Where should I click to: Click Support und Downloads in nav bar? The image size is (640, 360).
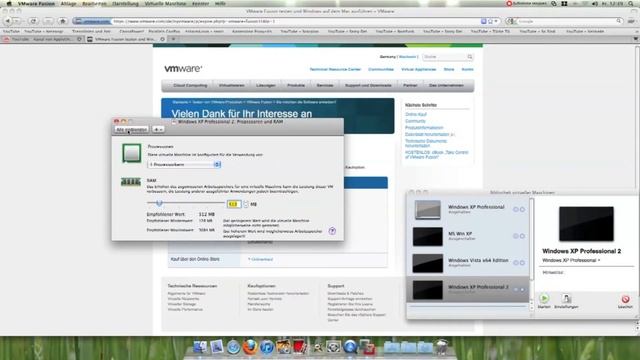click(x=368, y=85)
